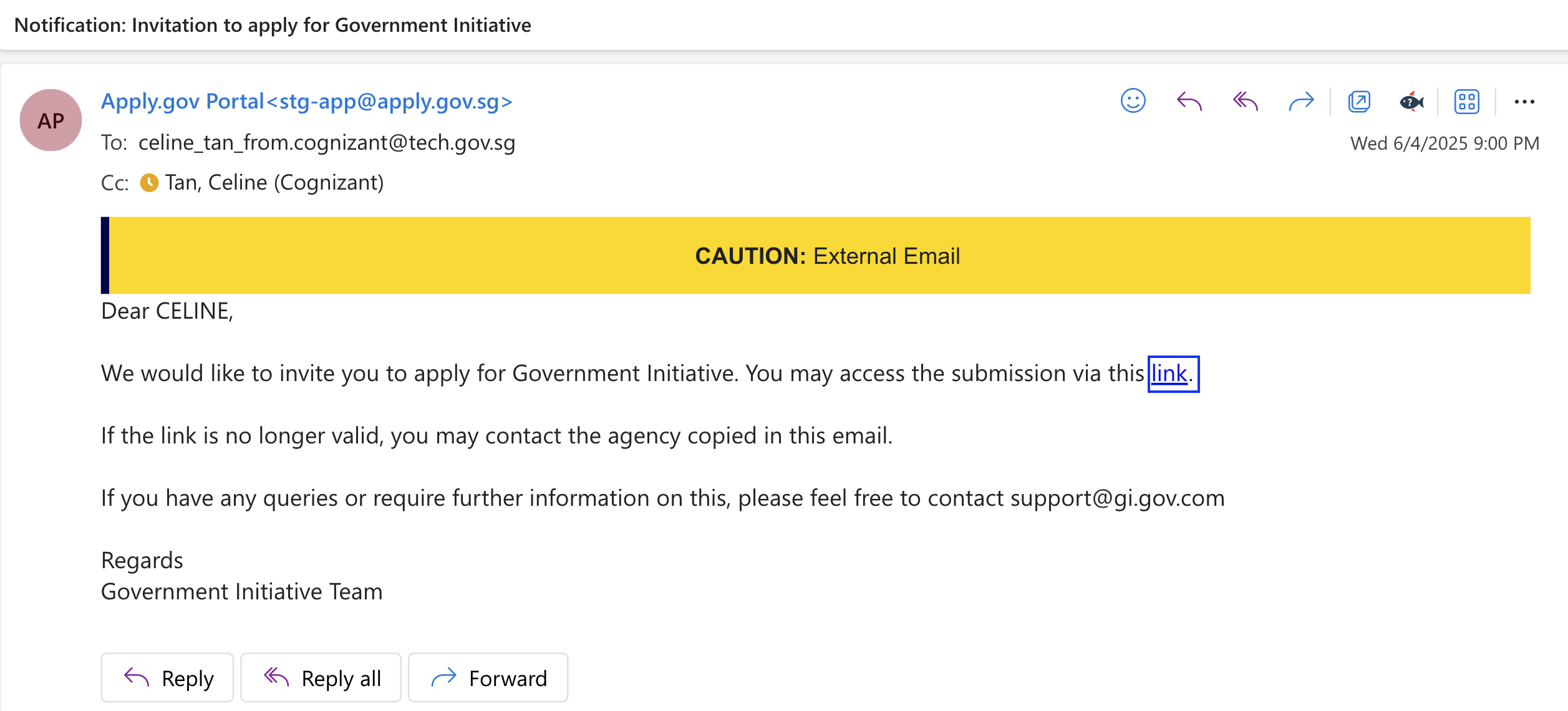Viewport: 1568px width, 711px height.
Task: Click the forward arrow icon in toolbar
Action: coord(1301,101)
